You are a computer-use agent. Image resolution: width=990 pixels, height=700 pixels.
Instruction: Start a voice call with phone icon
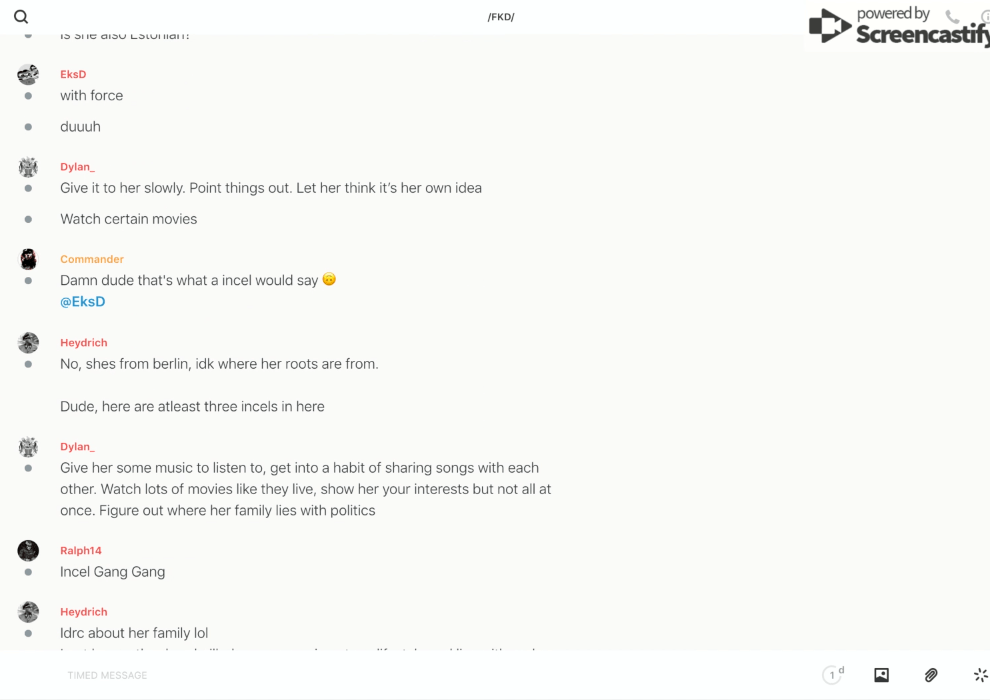[952, 17]
